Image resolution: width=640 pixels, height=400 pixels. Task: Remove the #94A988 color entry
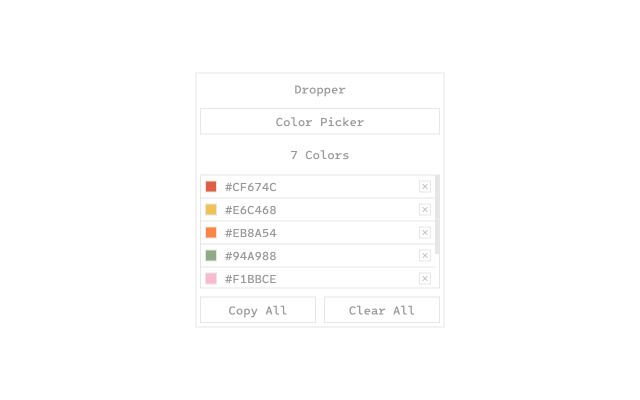(x=425, y=256)
